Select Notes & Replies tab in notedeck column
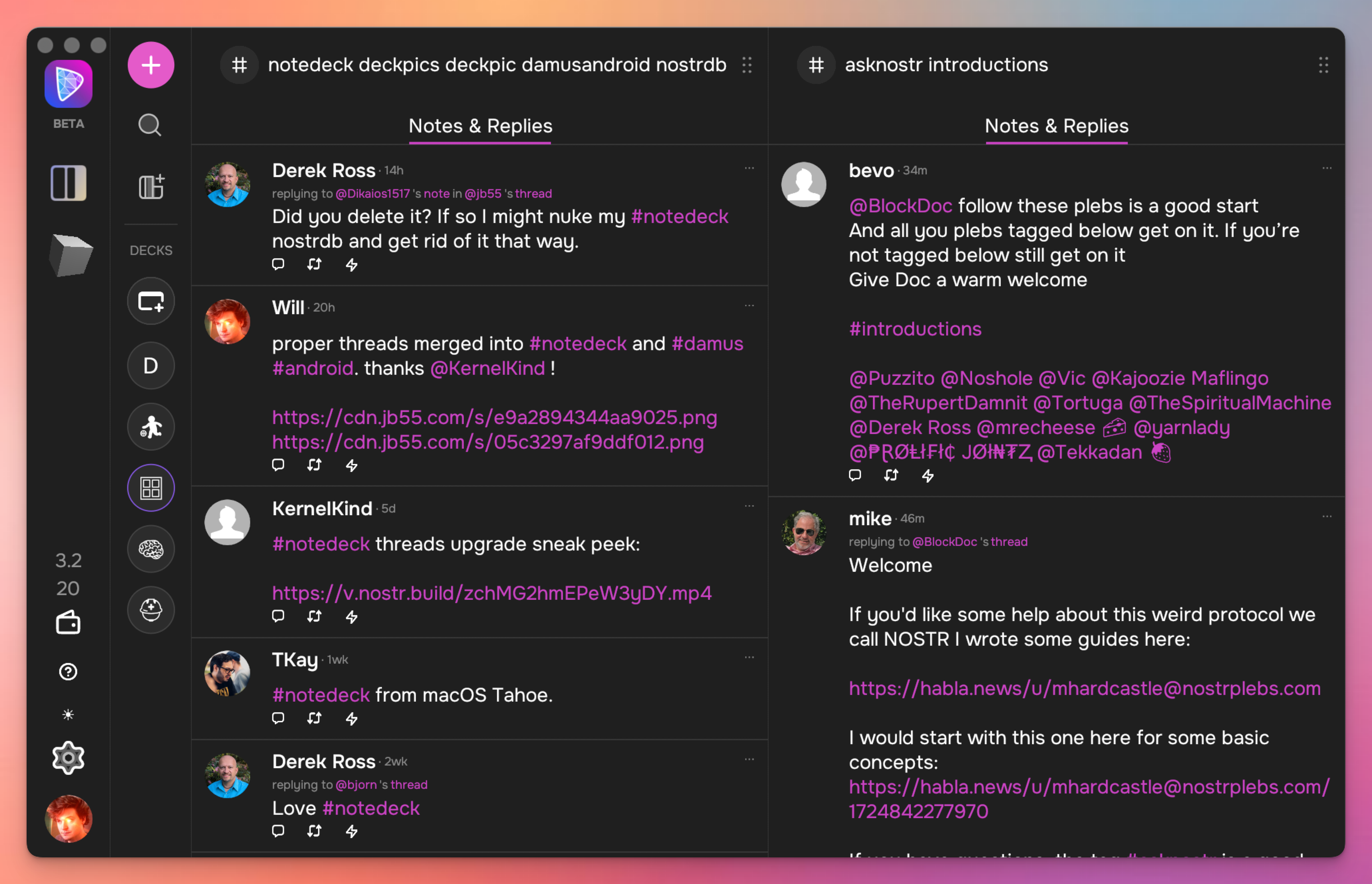This screenshot has height=884, width=1372. click(480, 126)
